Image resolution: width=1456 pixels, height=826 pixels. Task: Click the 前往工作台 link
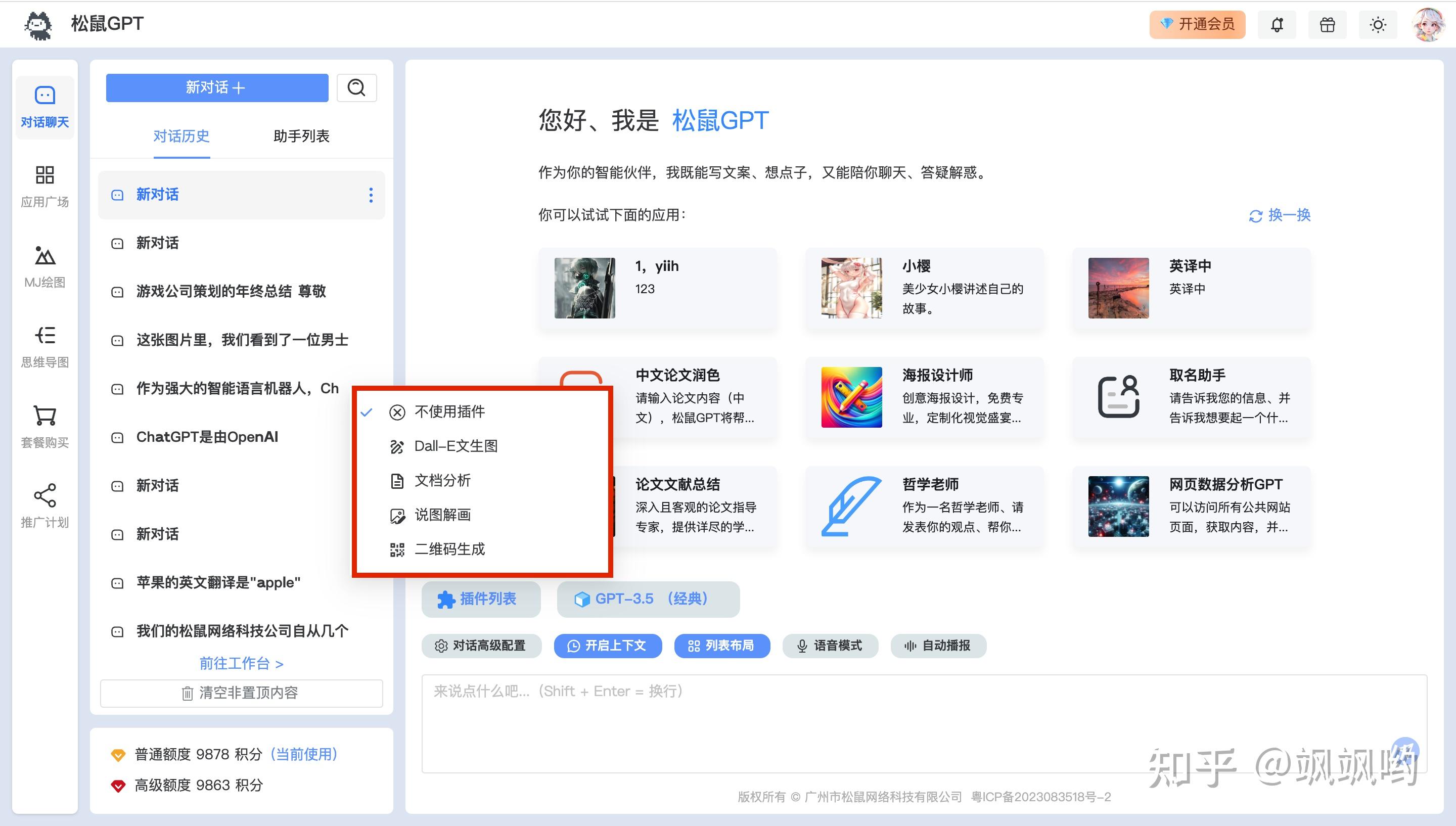[241, 663]
